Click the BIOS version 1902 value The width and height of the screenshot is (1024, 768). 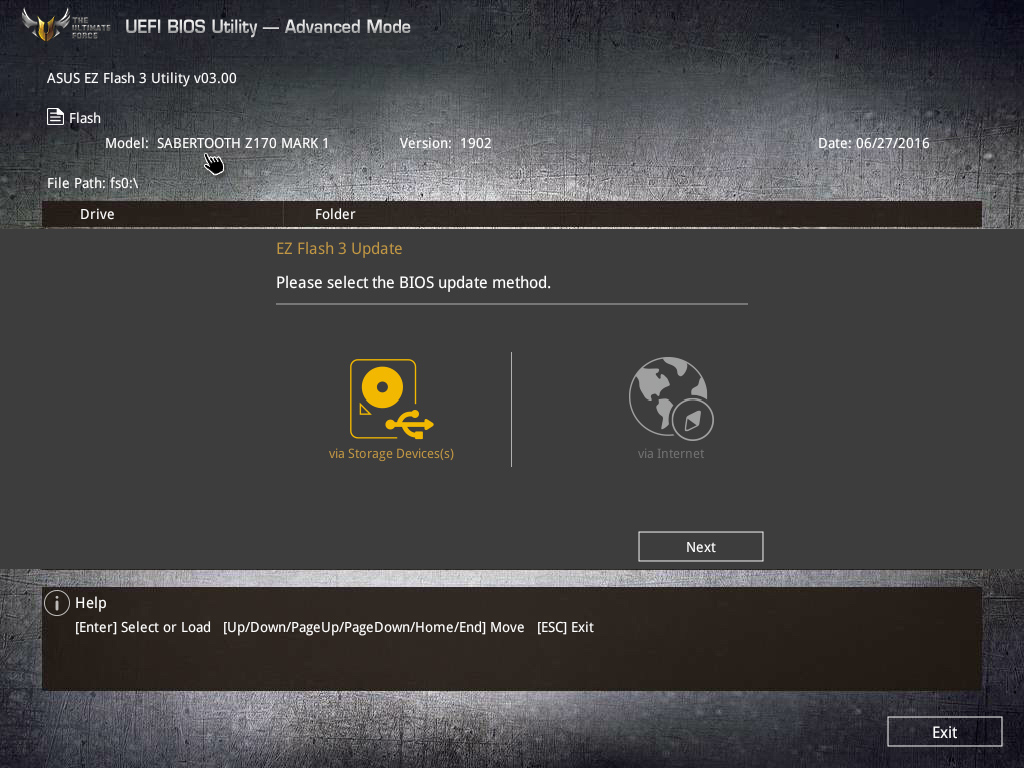475,143
